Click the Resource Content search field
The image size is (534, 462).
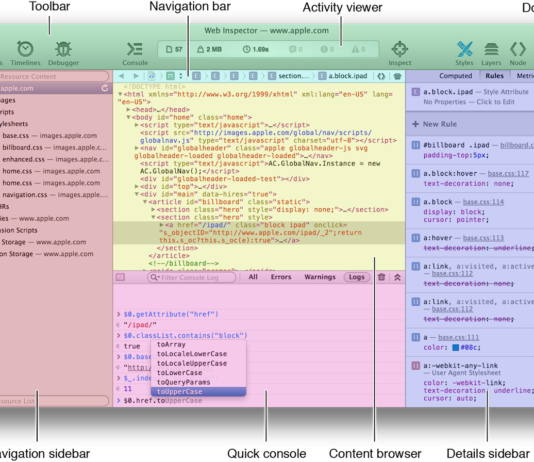click(53, 76)
